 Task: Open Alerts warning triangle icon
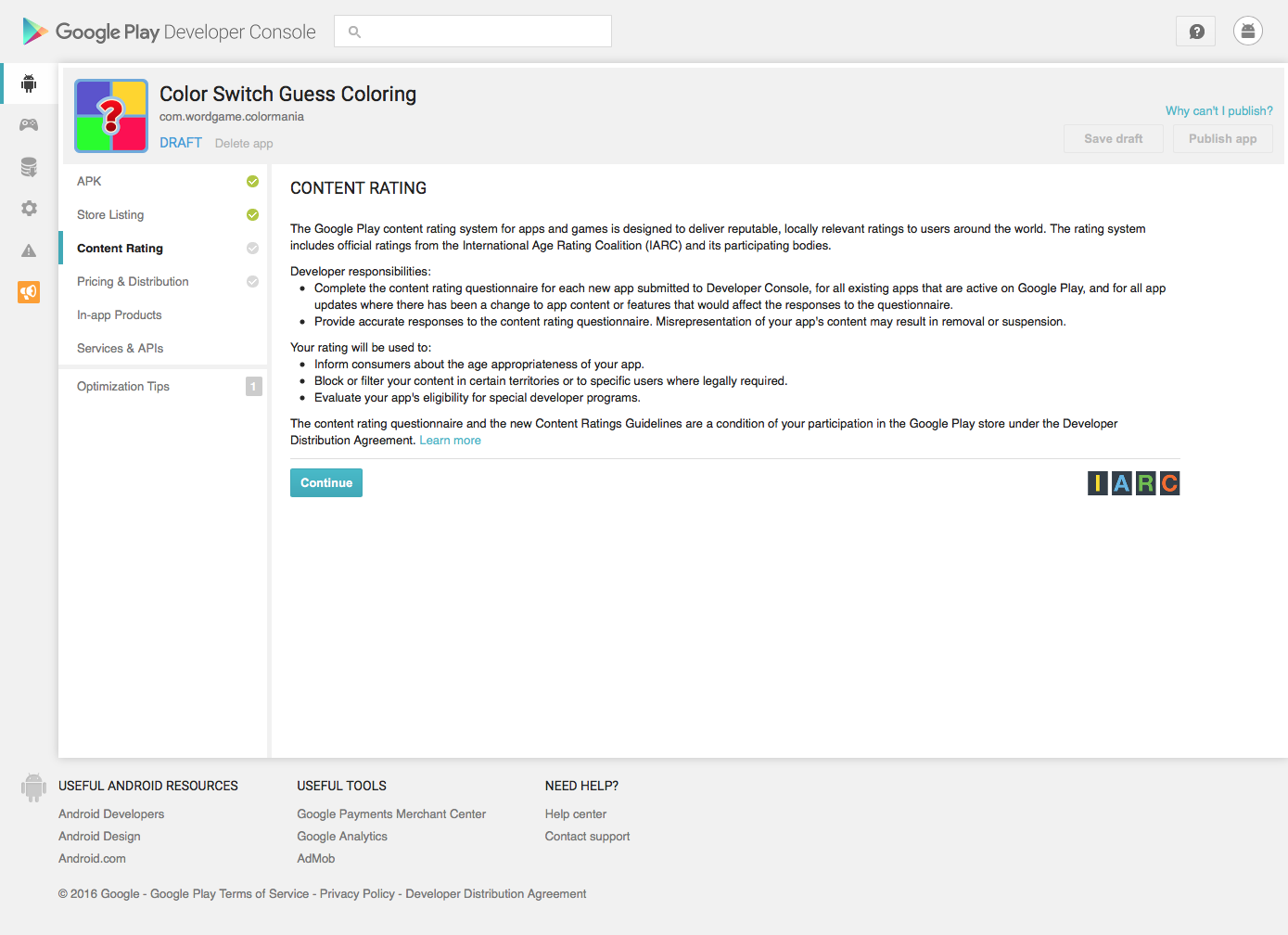[x=29, y=250]
